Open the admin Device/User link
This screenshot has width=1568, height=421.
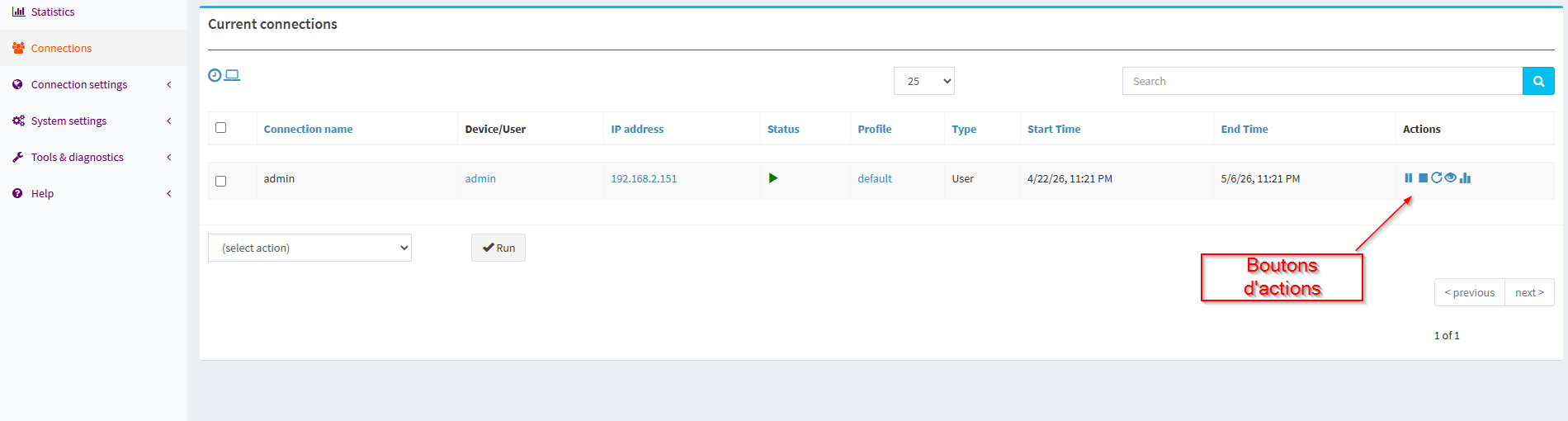point(480,178)
